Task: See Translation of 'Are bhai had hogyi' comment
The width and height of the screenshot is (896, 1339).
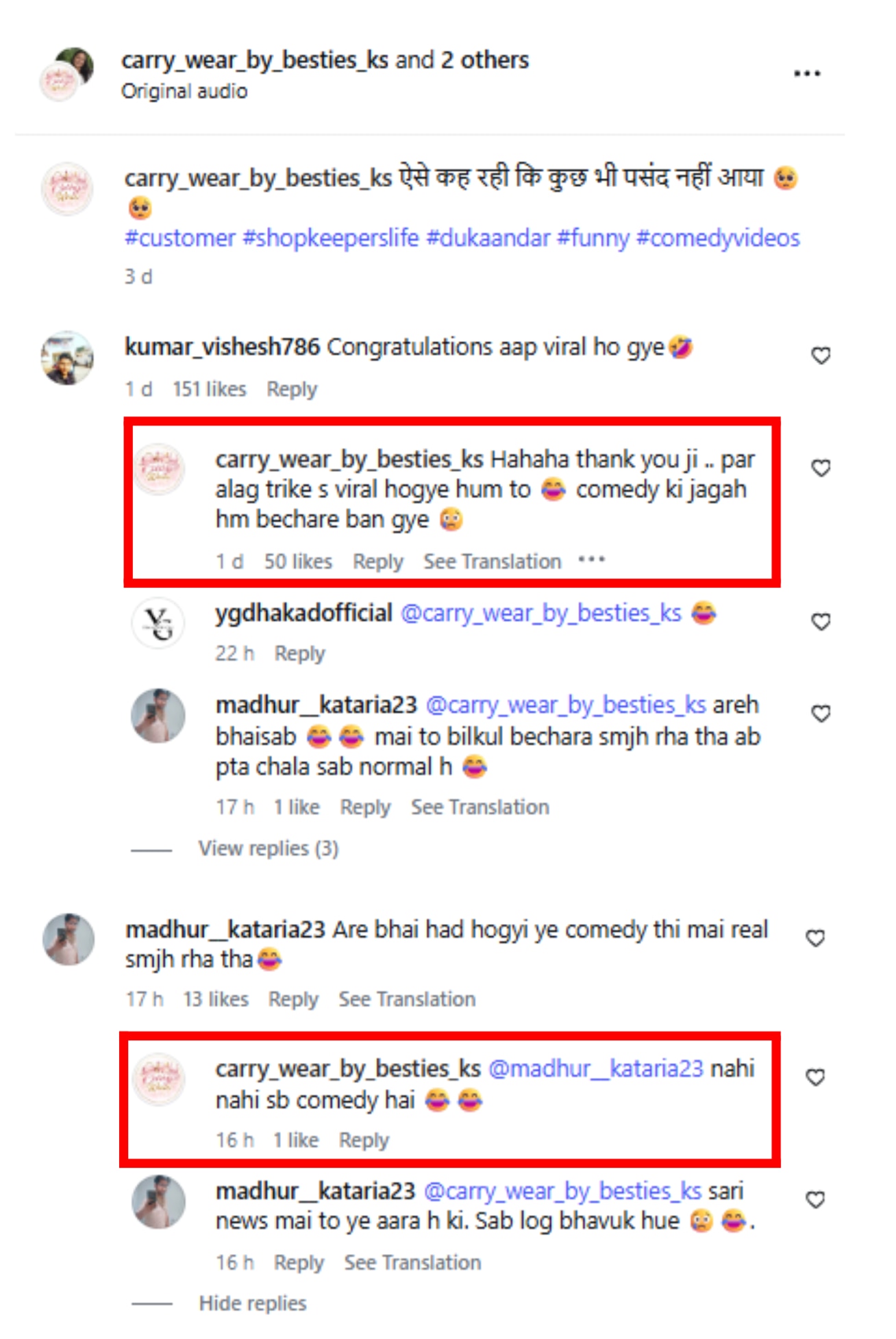Action: click(407, 999)
